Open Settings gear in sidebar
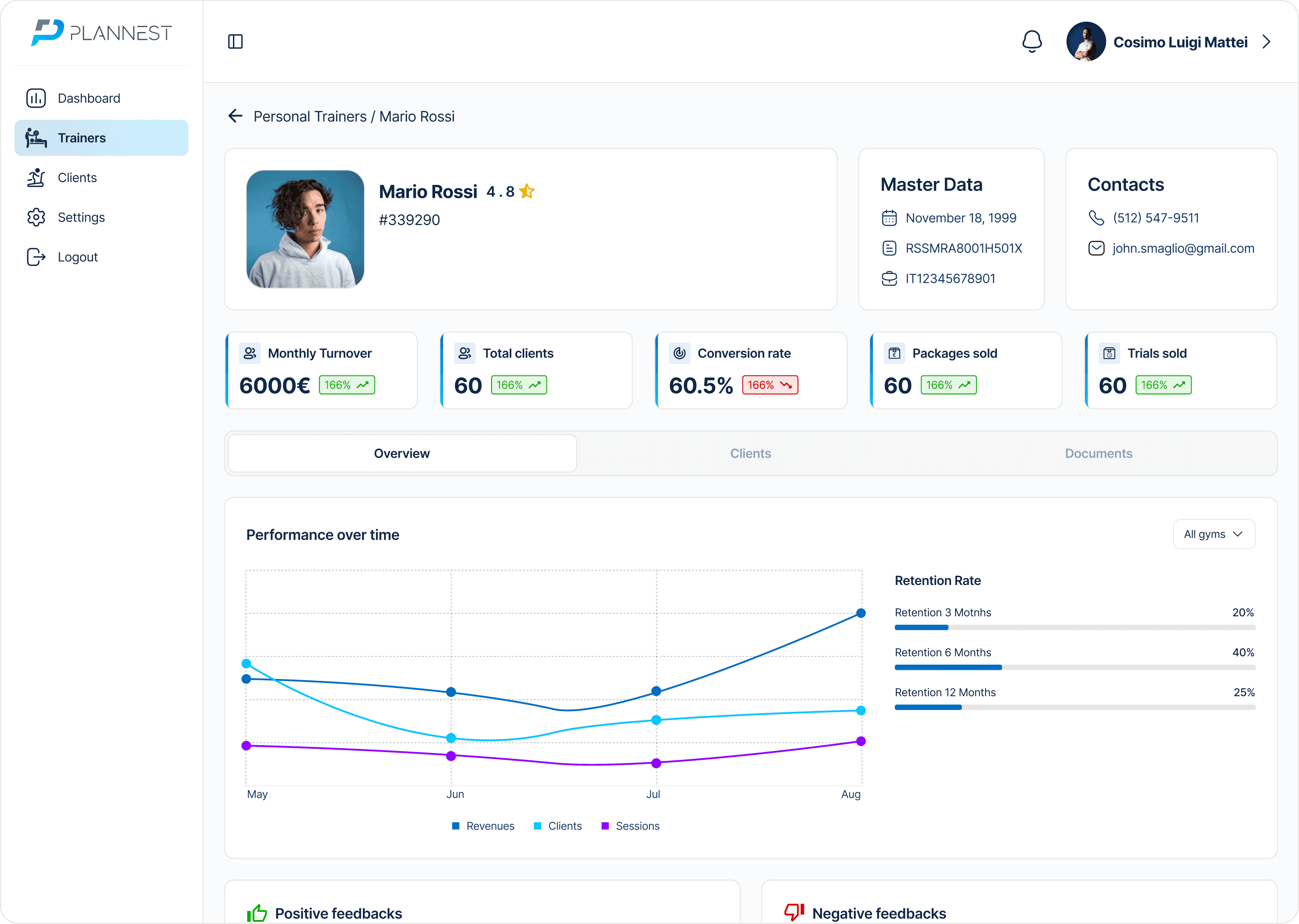Screen dimensions: 1299x924 pyautogui.click(x=36, y=217)
